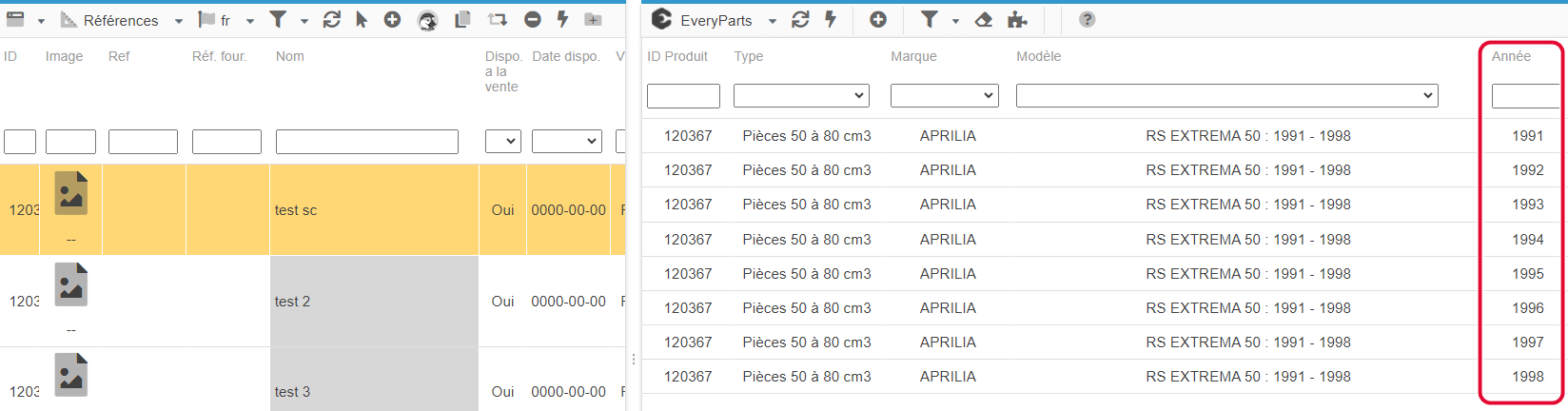1568x411 pixels.
Task: Click the folder-plus icon in left toolbar
Action: 592,20
